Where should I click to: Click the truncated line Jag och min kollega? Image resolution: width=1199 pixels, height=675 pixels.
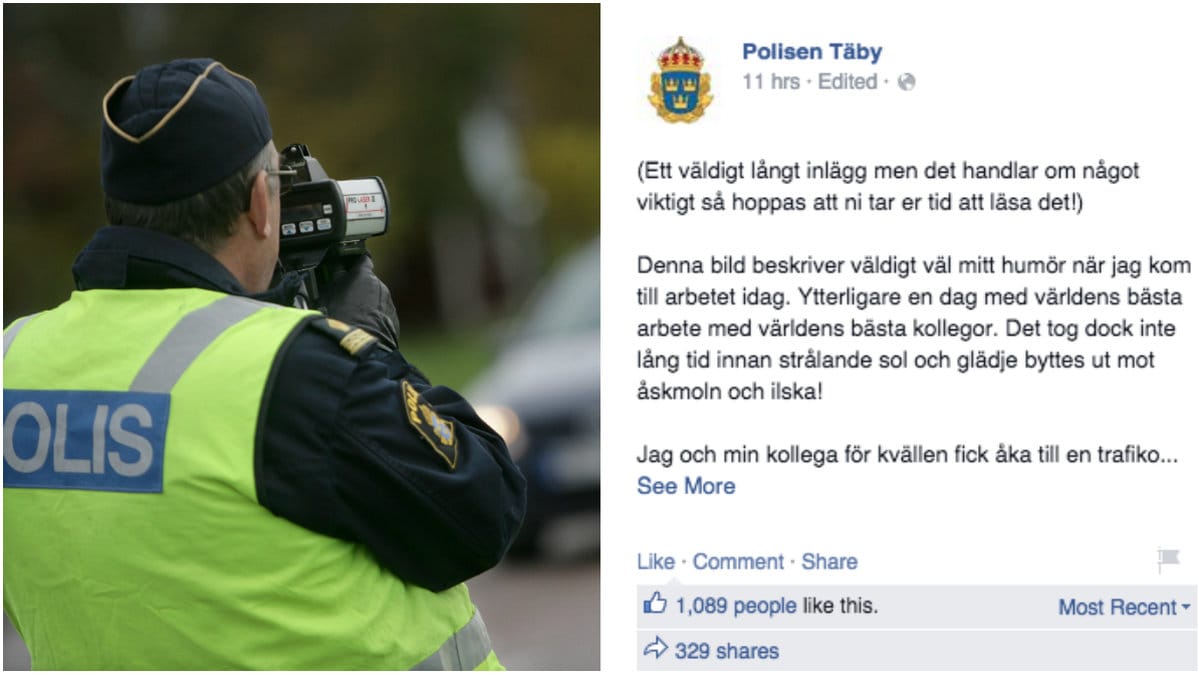[907, 455]
